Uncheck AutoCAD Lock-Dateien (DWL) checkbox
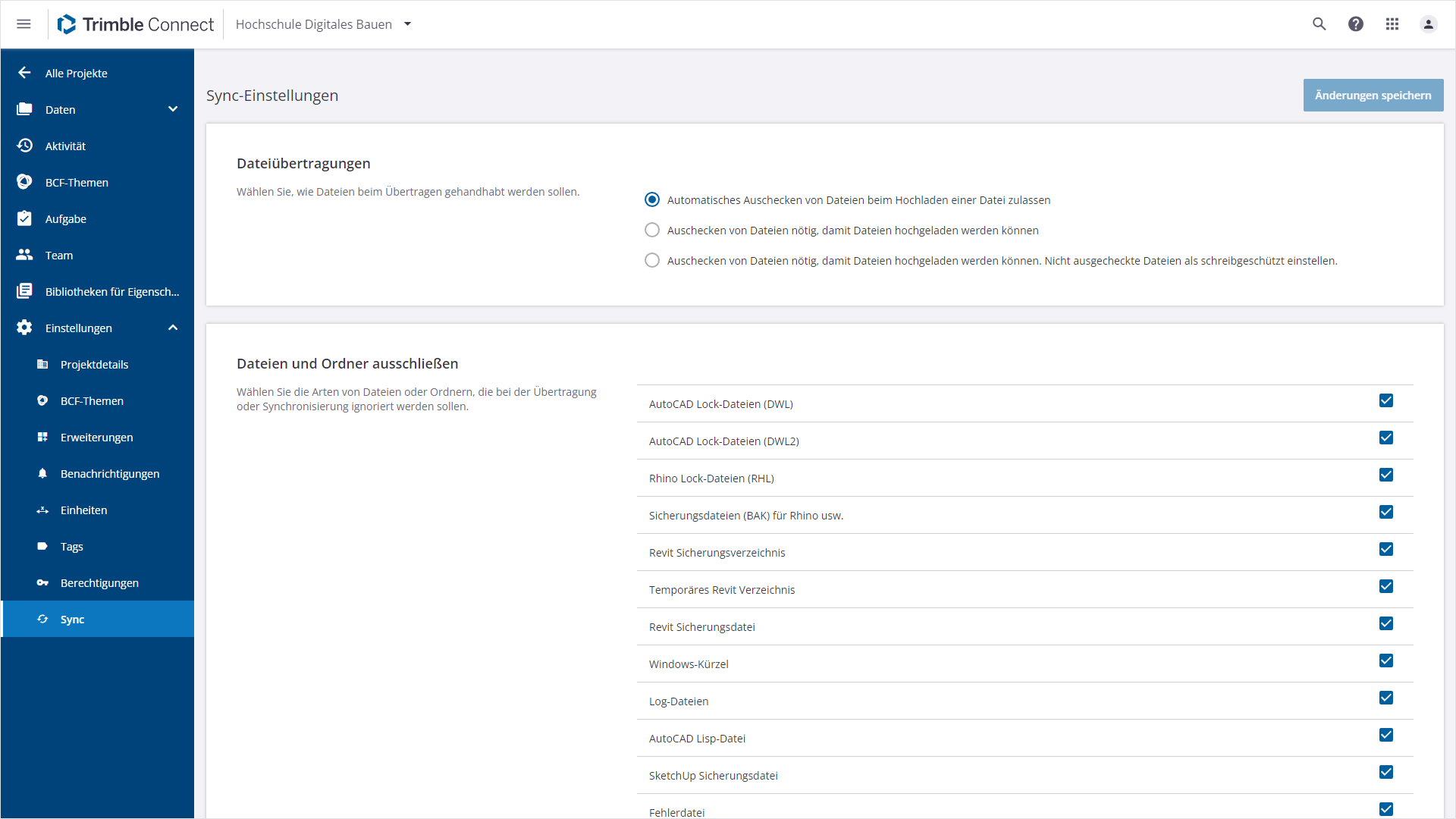 point(1386,400)
